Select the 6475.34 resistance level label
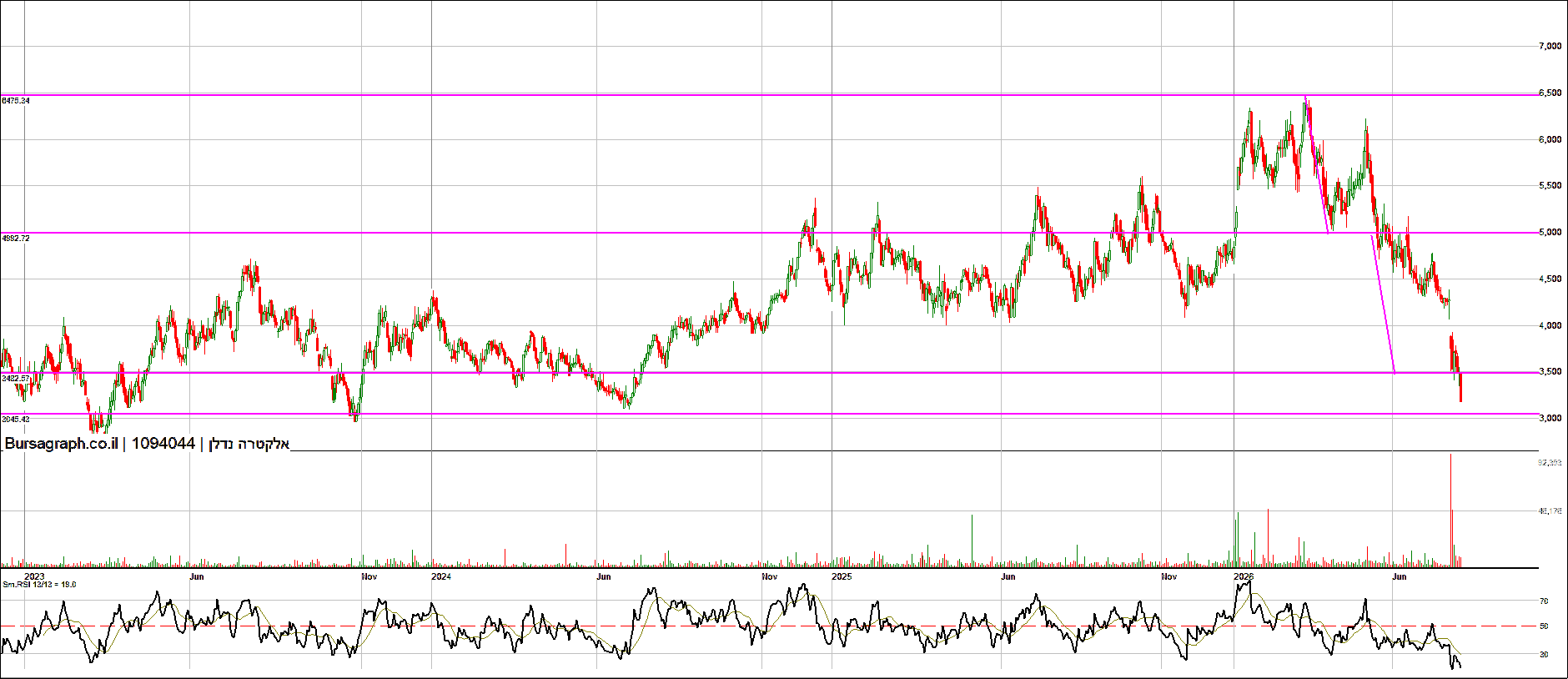 coord(16,101)
